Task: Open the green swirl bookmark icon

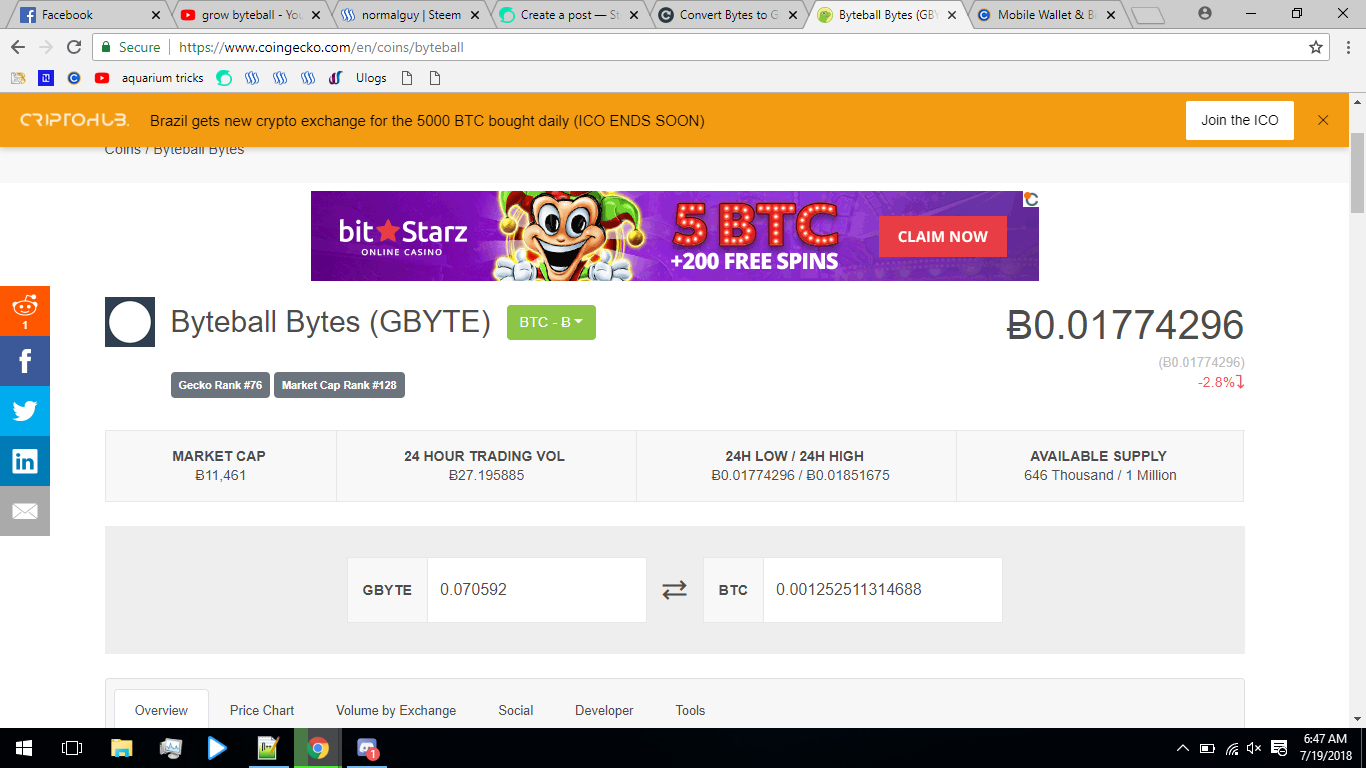Action: tap(224, 78)
